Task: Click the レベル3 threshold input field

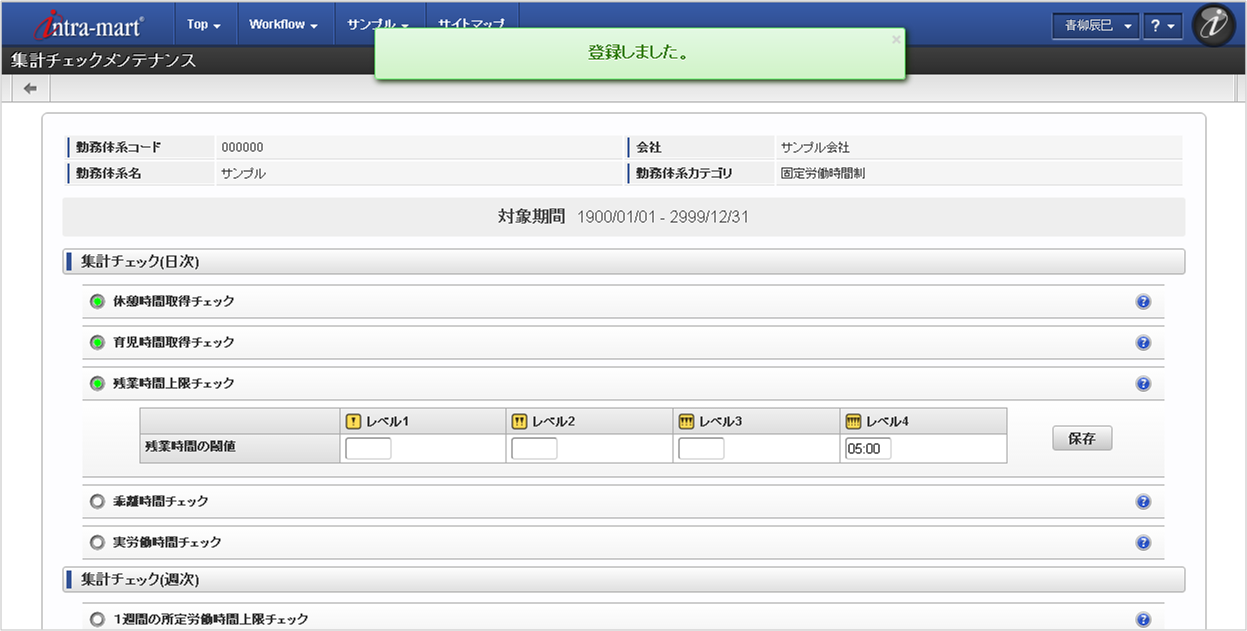Action: (701, 449)
